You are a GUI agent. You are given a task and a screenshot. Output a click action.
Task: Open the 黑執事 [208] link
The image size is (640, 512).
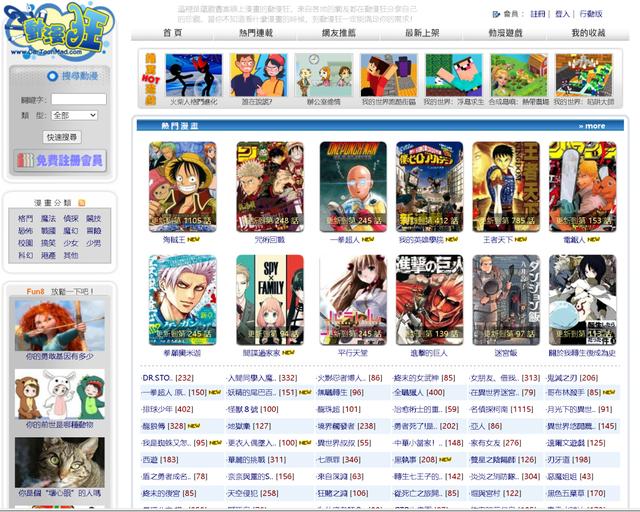tap(415, 460)
